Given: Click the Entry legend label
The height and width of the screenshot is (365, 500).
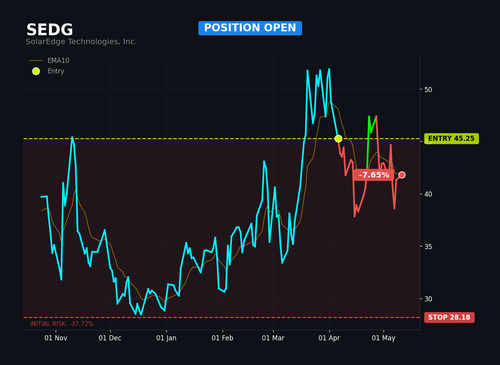Looking at the screenshot, I should (x=56, y=71).
